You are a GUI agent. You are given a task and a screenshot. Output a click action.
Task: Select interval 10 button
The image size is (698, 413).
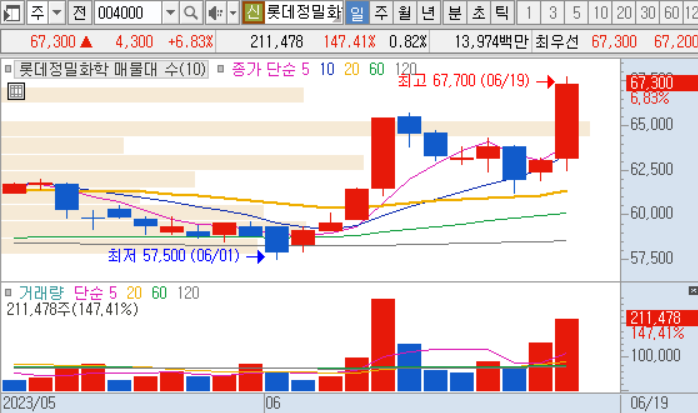[601, 12]
